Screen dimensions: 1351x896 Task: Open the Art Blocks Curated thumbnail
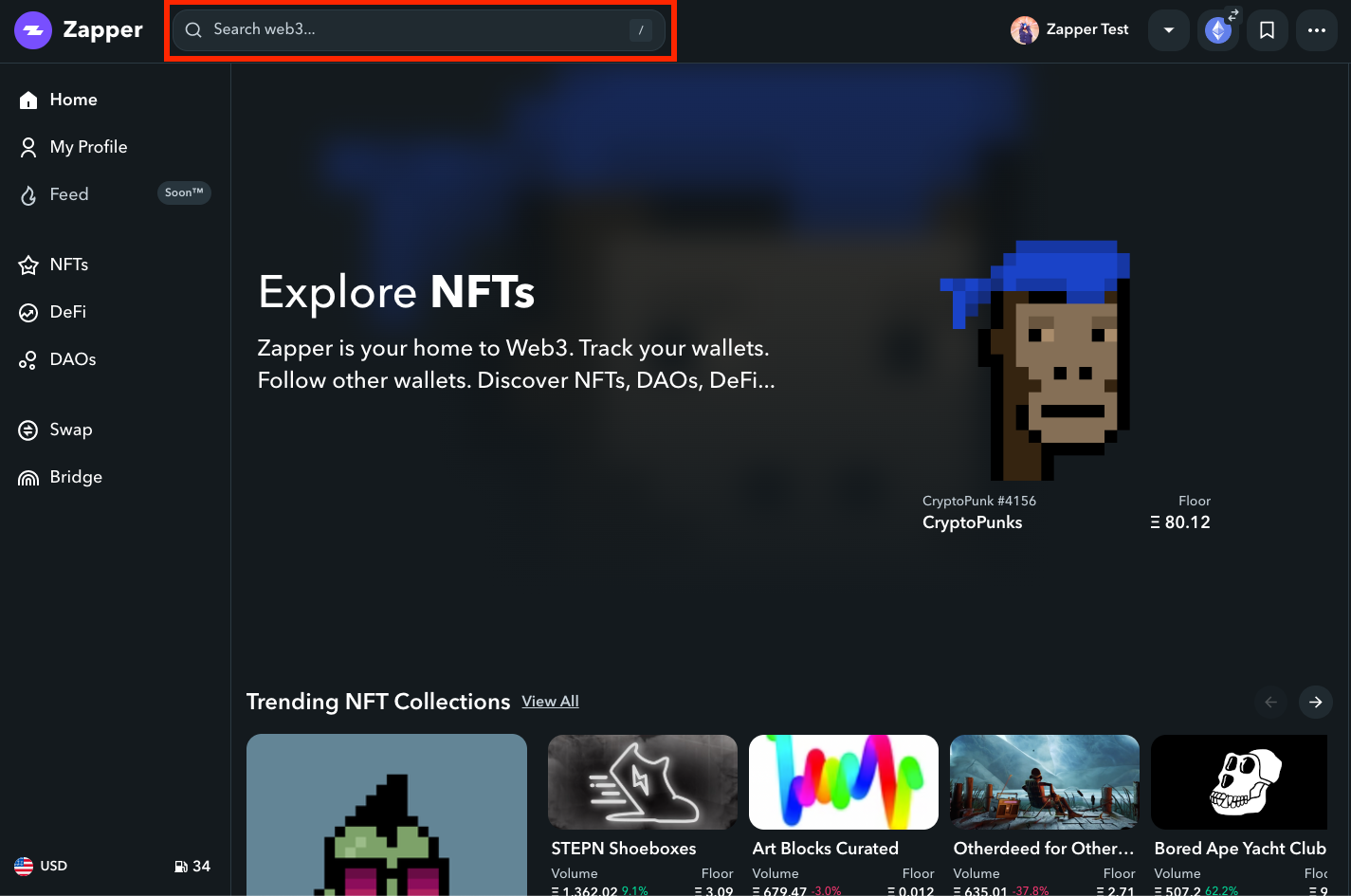click(x=844, y=782)
